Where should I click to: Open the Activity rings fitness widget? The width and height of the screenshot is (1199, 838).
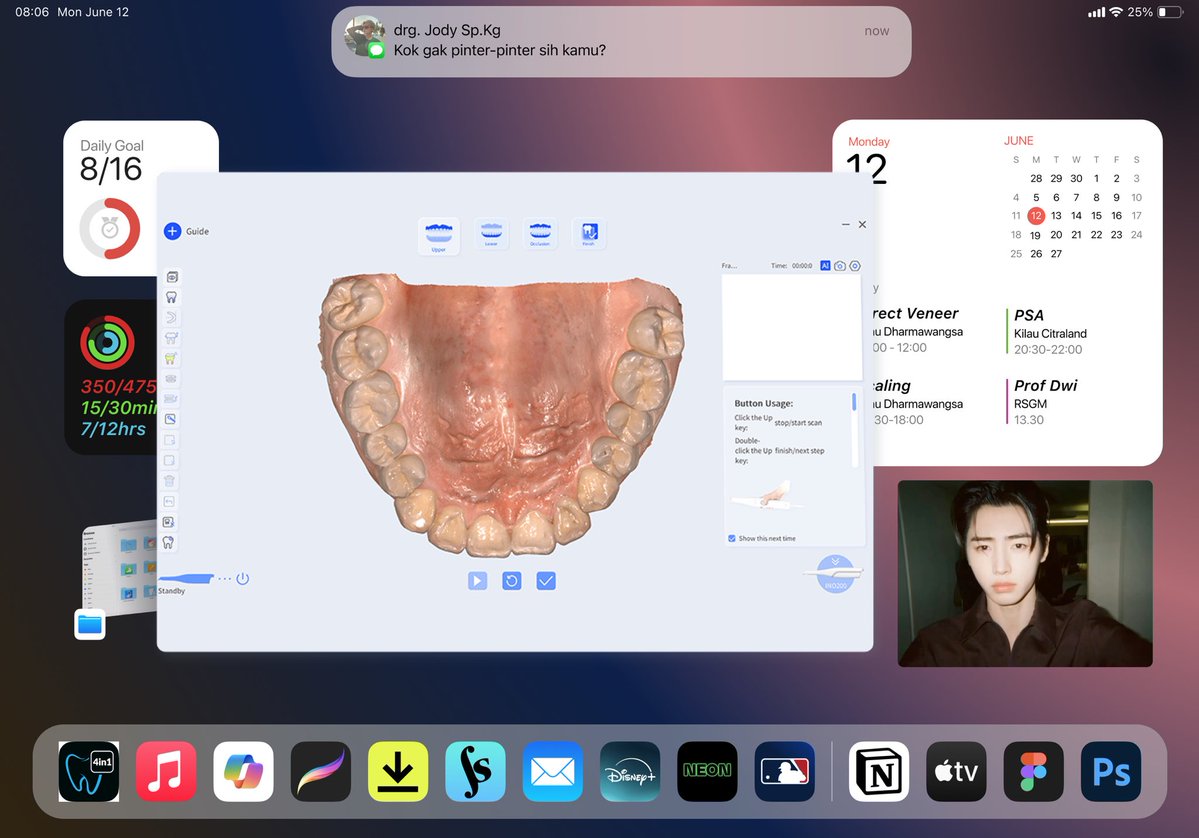tap(111, 376)
